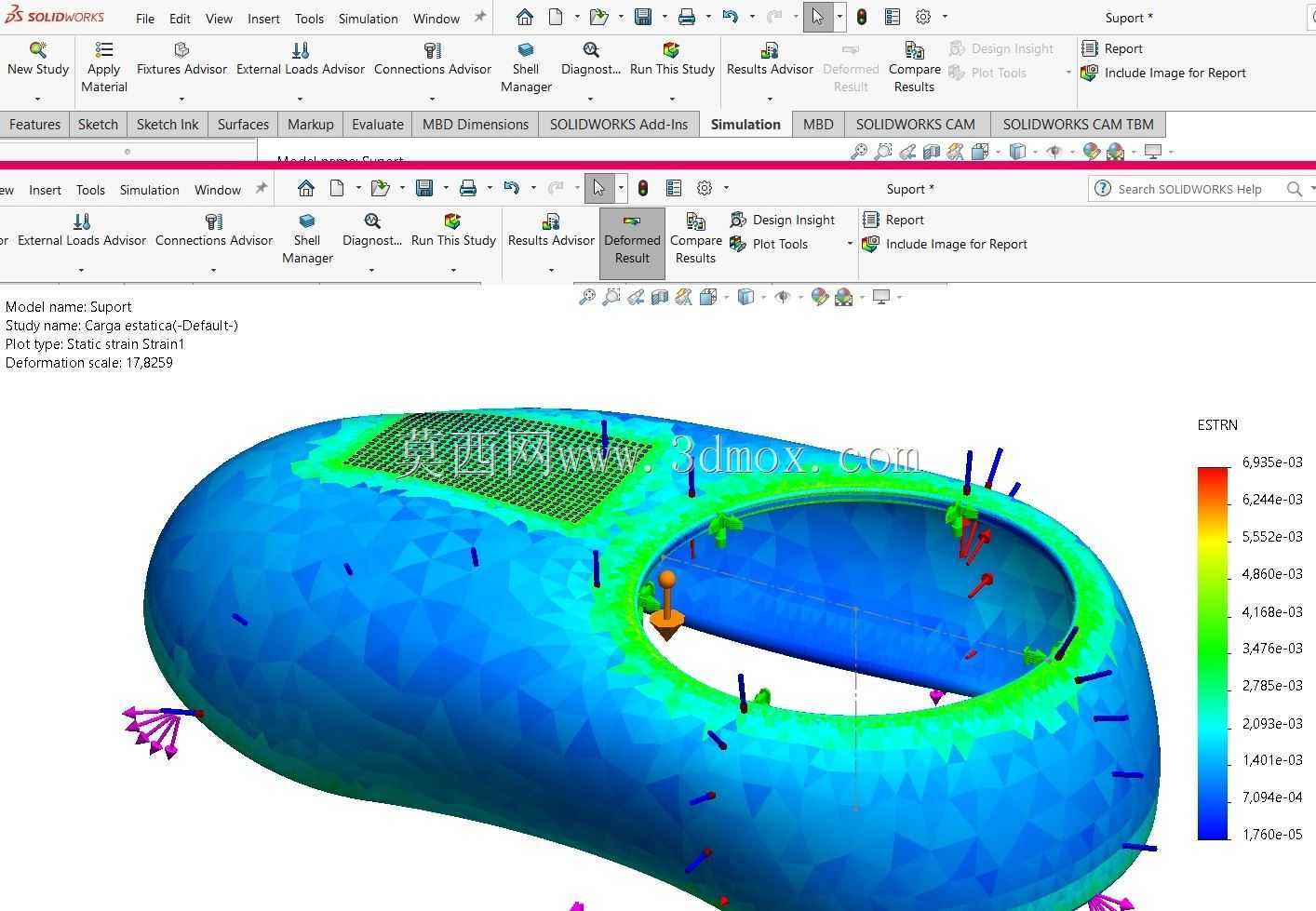The height and width of the screenshot is (911, 1316).
Task: Expand the Plot Tools dropdown in the lower toolbar
Action: pyautogui.click(x=850, y=244)
